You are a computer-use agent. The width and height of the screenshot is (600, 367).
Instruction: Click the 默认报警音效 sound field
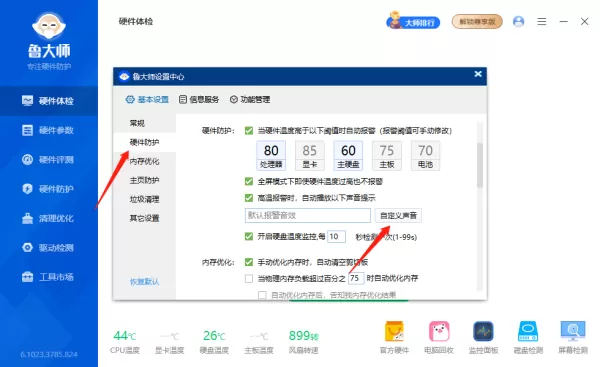tap(308, 215)
